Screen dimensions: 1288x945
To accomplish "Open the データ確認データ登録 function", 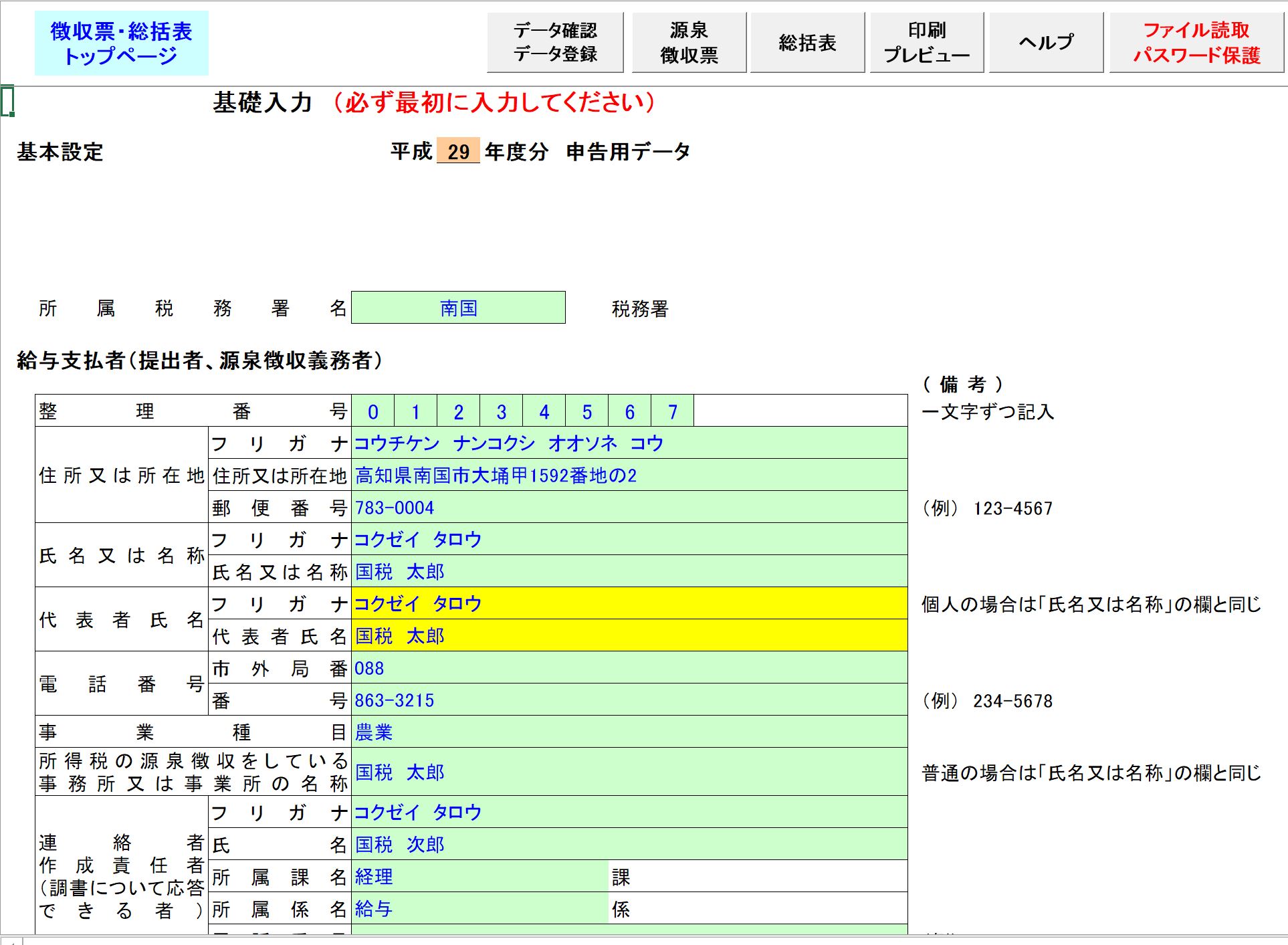I will pyautogui.click(x=554, y=42).
